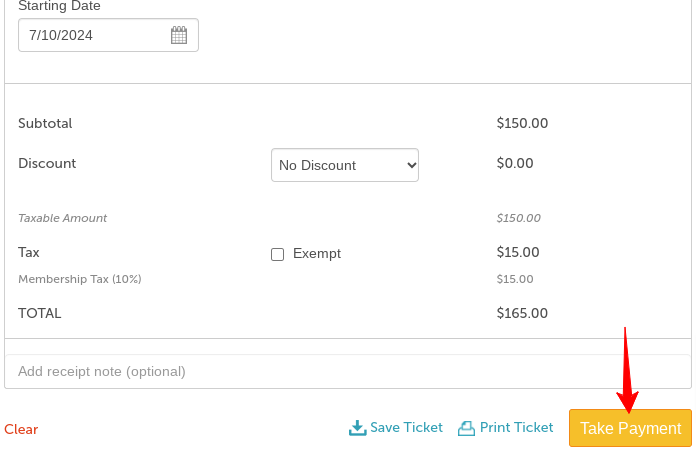Click the Starting Date label

[59, 6]
